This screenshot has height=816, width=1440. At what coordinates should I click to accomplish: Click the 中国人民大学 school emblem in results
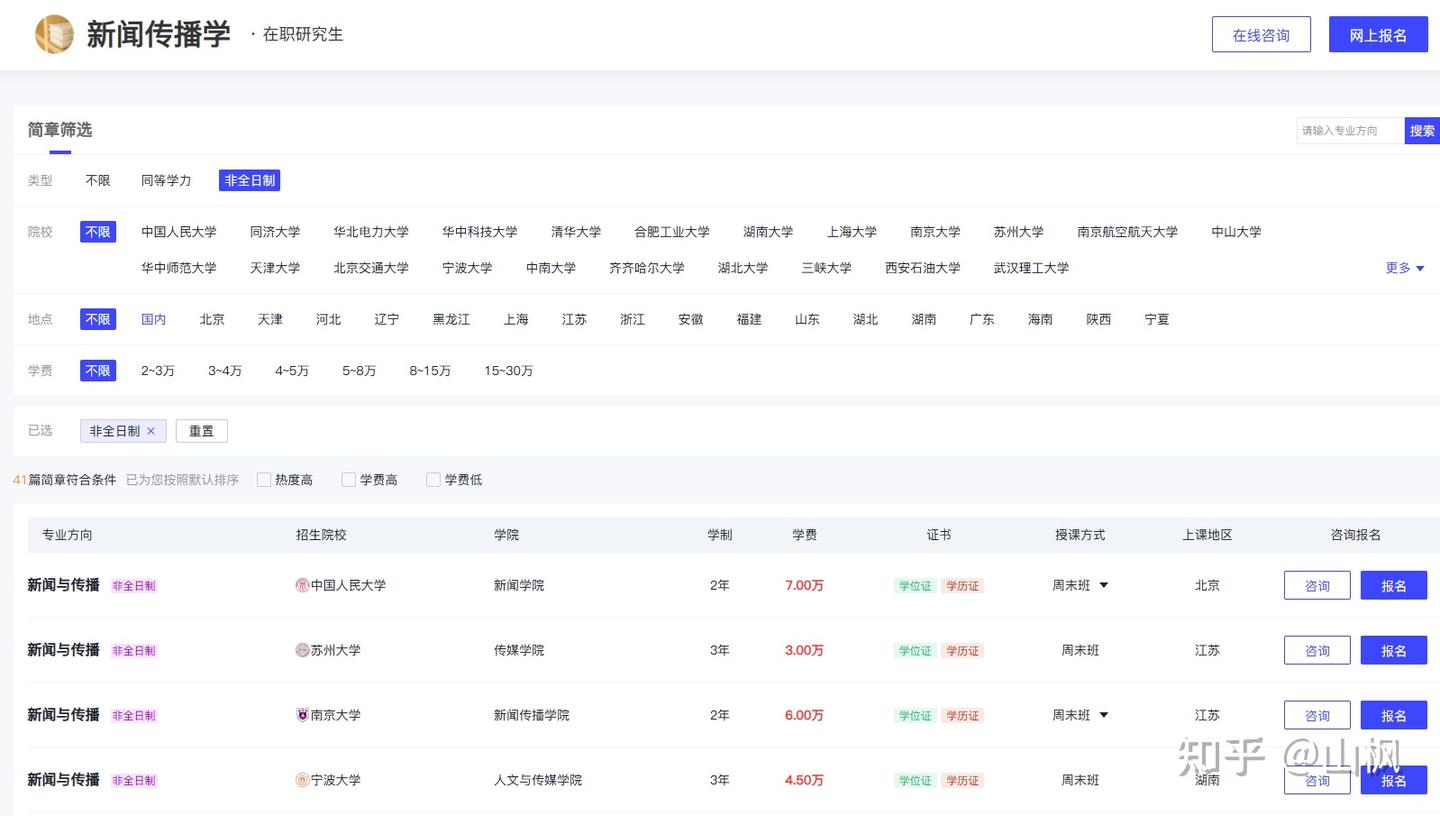302,585
